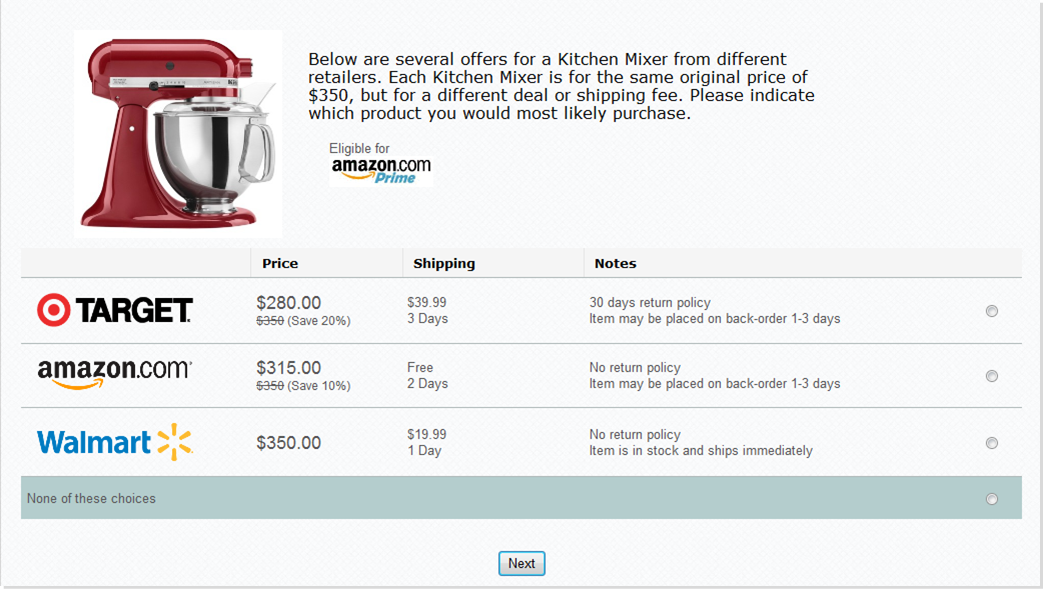
Task: Click the None of these choices label
Action: point(91,498)
